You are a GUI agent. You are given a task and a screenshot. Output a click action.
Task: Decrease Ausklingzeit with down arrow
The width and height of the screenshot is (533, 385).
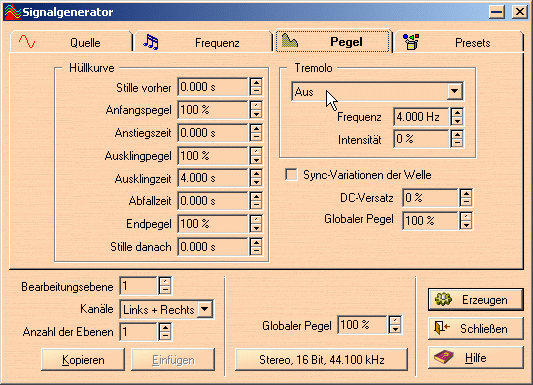pyautogui.click(x=256, y=182)
